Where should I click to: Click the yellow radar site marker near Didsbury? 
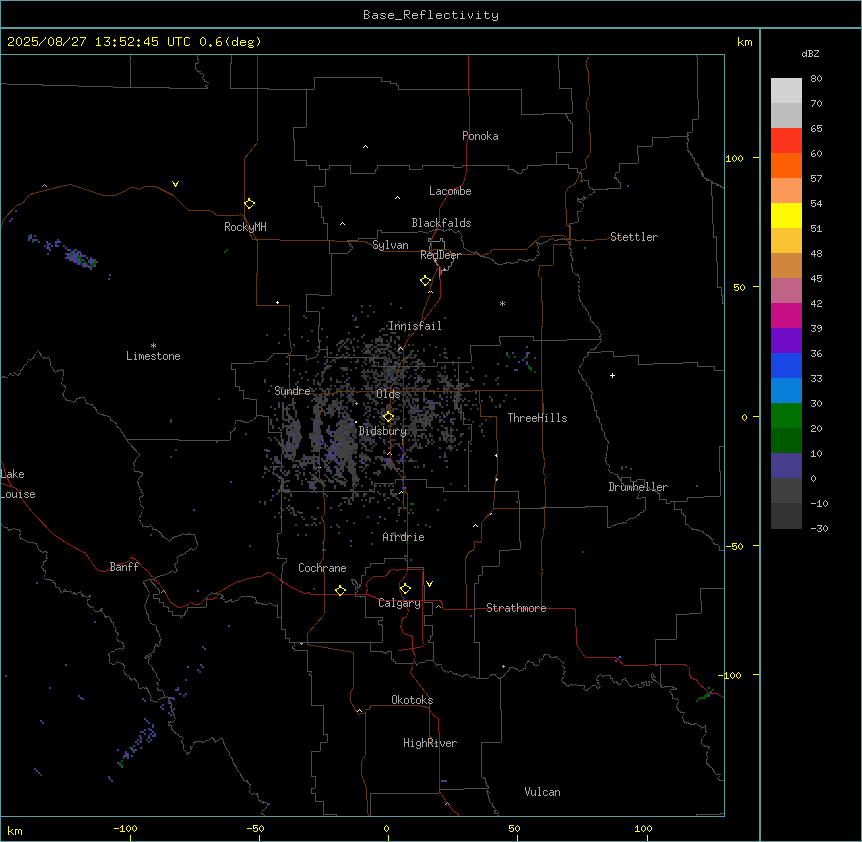tap(388, 417)
